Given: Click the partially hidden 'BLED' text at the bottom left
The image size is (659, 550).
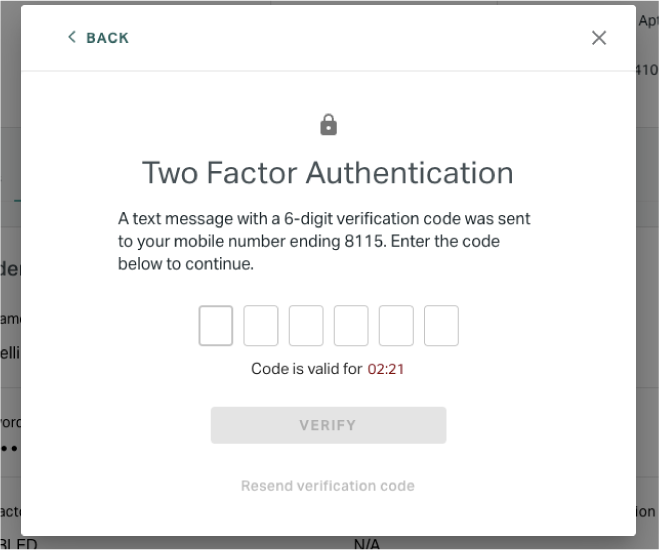Looking at the screenshot, I should [x=18, y=545].
